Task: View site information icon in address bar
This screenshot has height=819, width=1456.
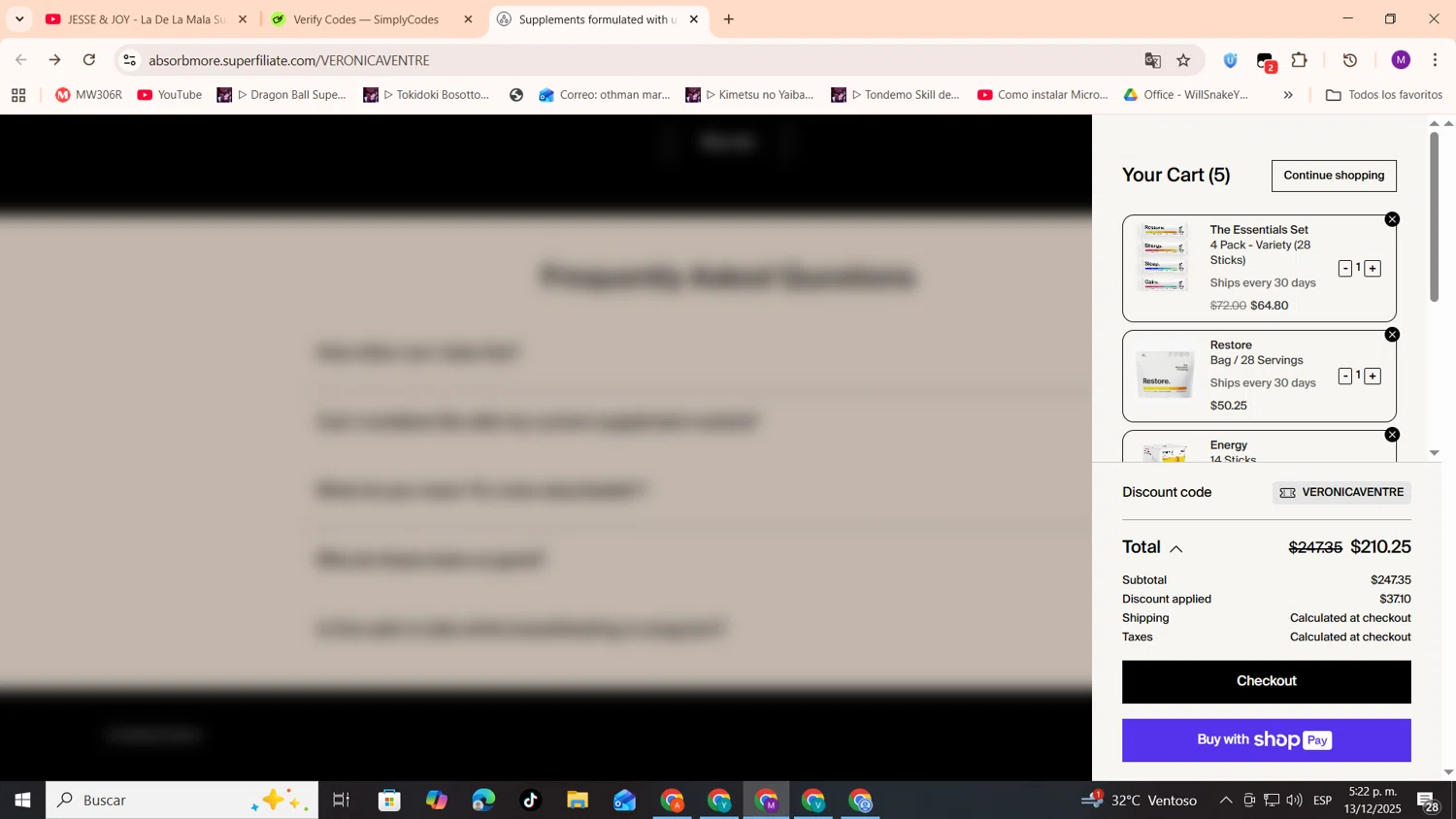Action: [x=129, y=60]
